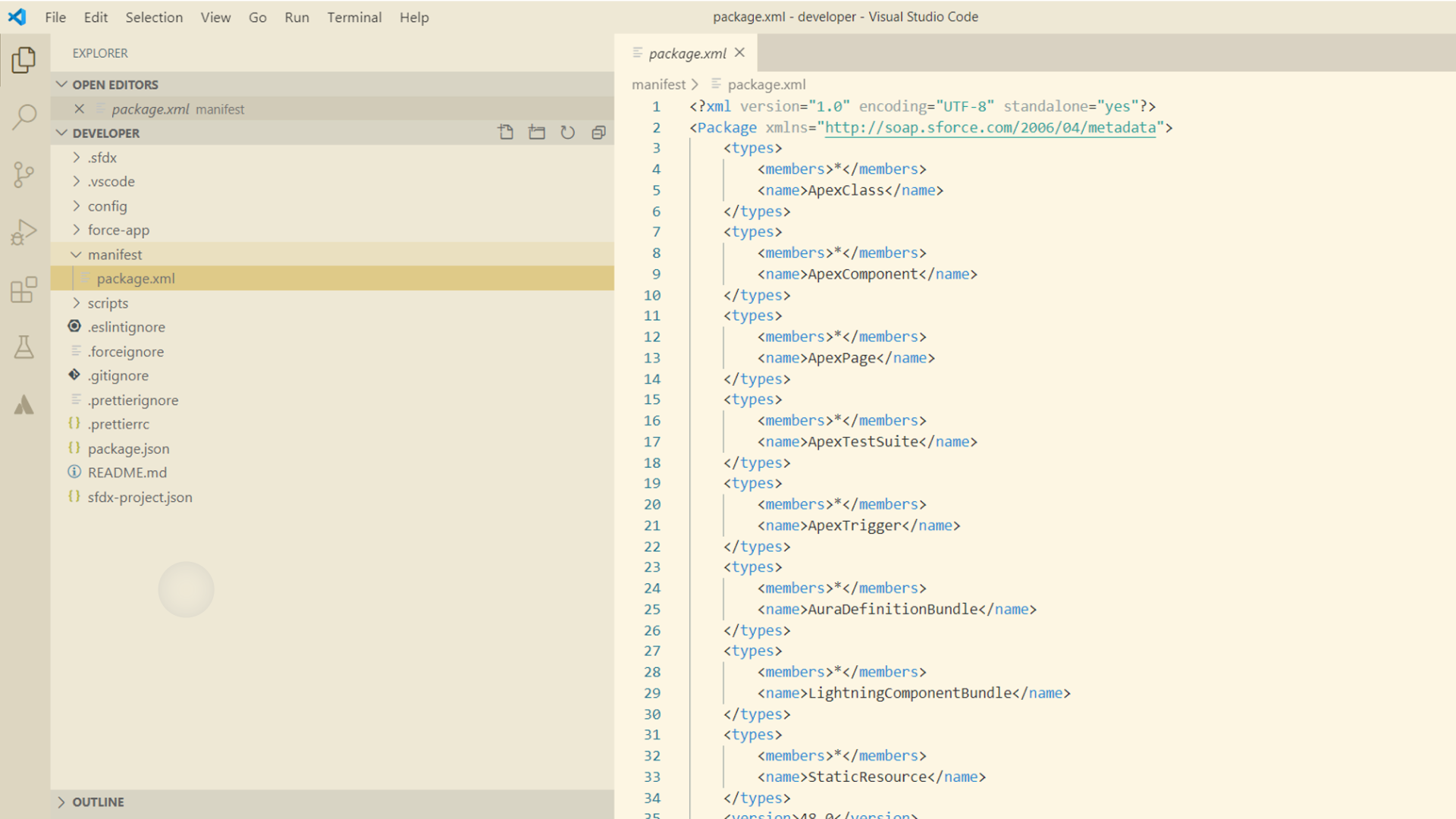Open the Go menu
The image size is (1456, 819).
click(x=257, y=17)
